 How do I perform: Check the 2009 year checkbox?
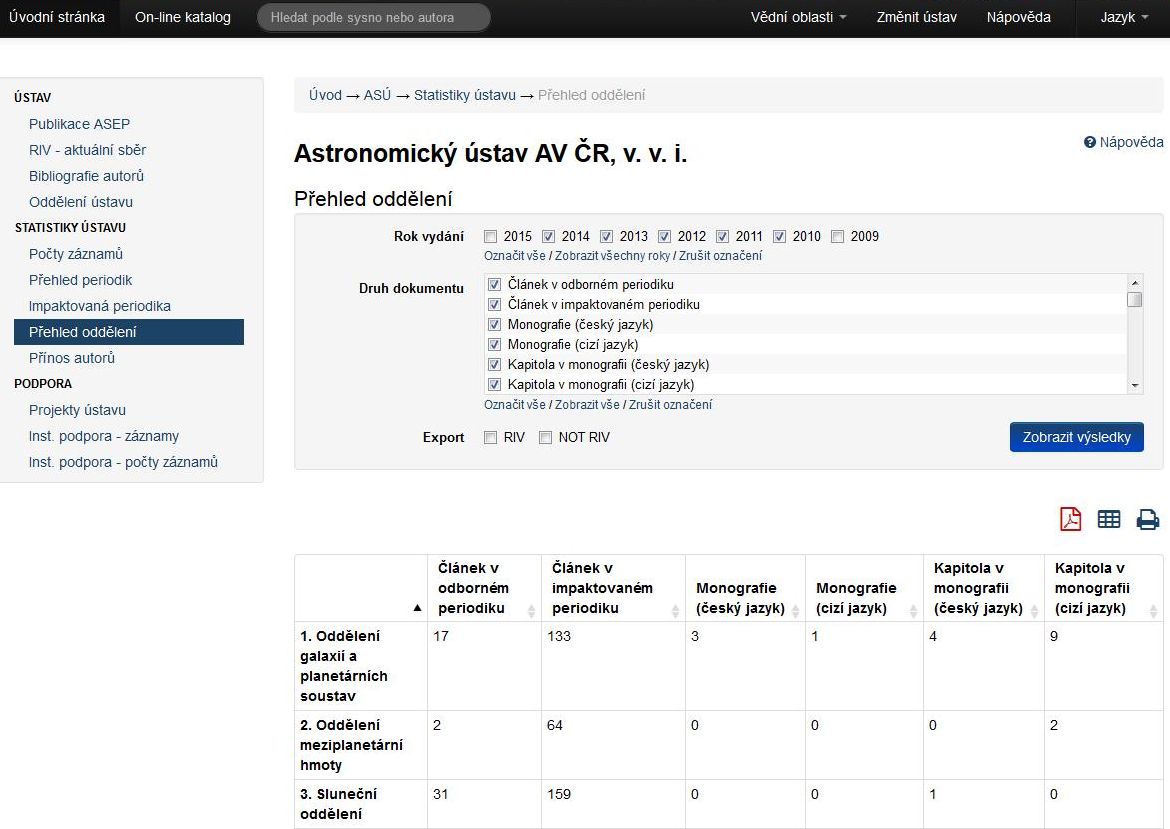click(x=837, y=237)
